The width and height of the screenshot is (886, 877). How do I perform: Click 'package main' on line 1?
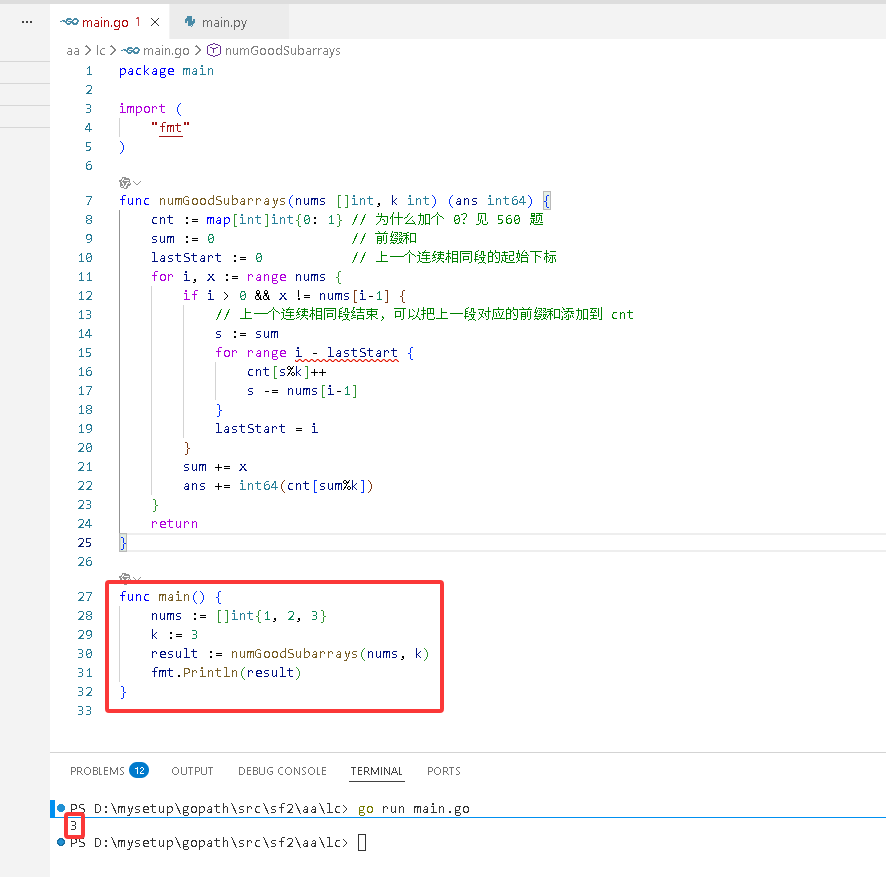coord(166,71)
